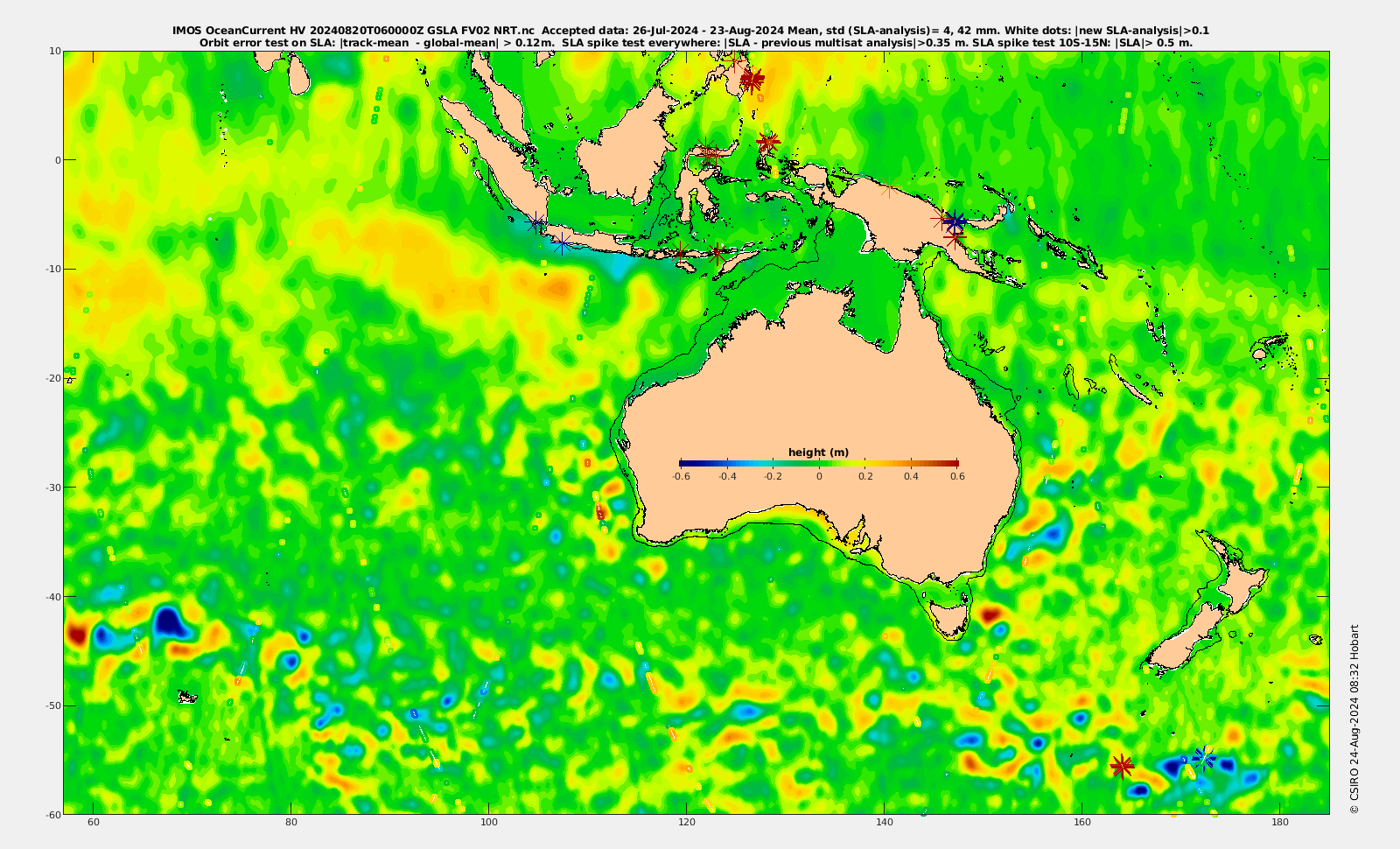Click the "Accepted data: 26-Jul-2024 - 23-Aug-2024" title text
The width and height of the screenshot is (1400, 849).
point(664,30)
